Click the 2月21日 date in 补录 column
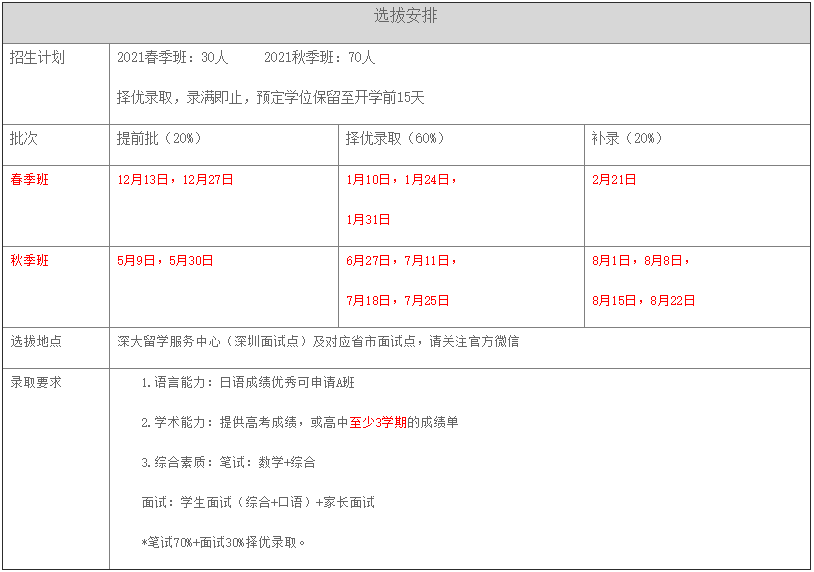Screen dimensions: 814x572 (x=614, y=180)
